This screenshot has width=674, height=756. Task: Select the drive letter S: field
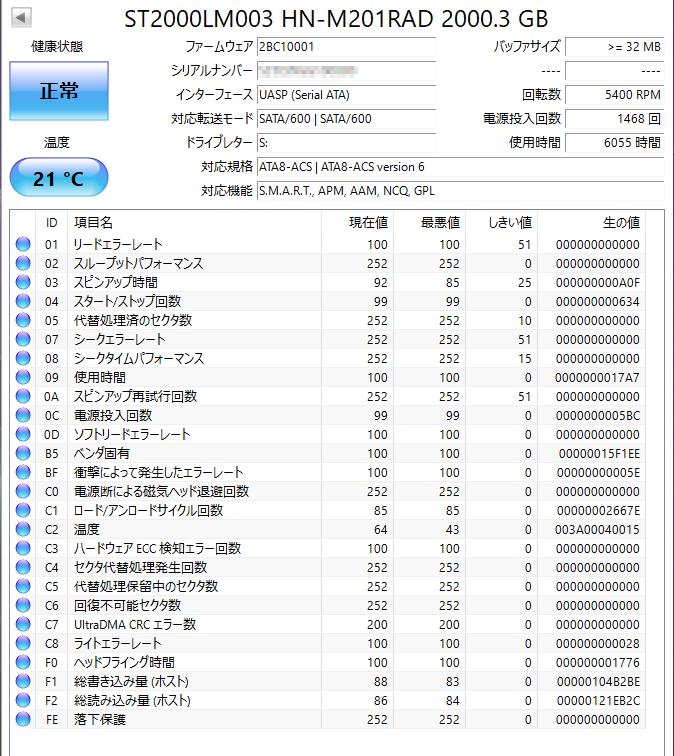tap(346, 143)
